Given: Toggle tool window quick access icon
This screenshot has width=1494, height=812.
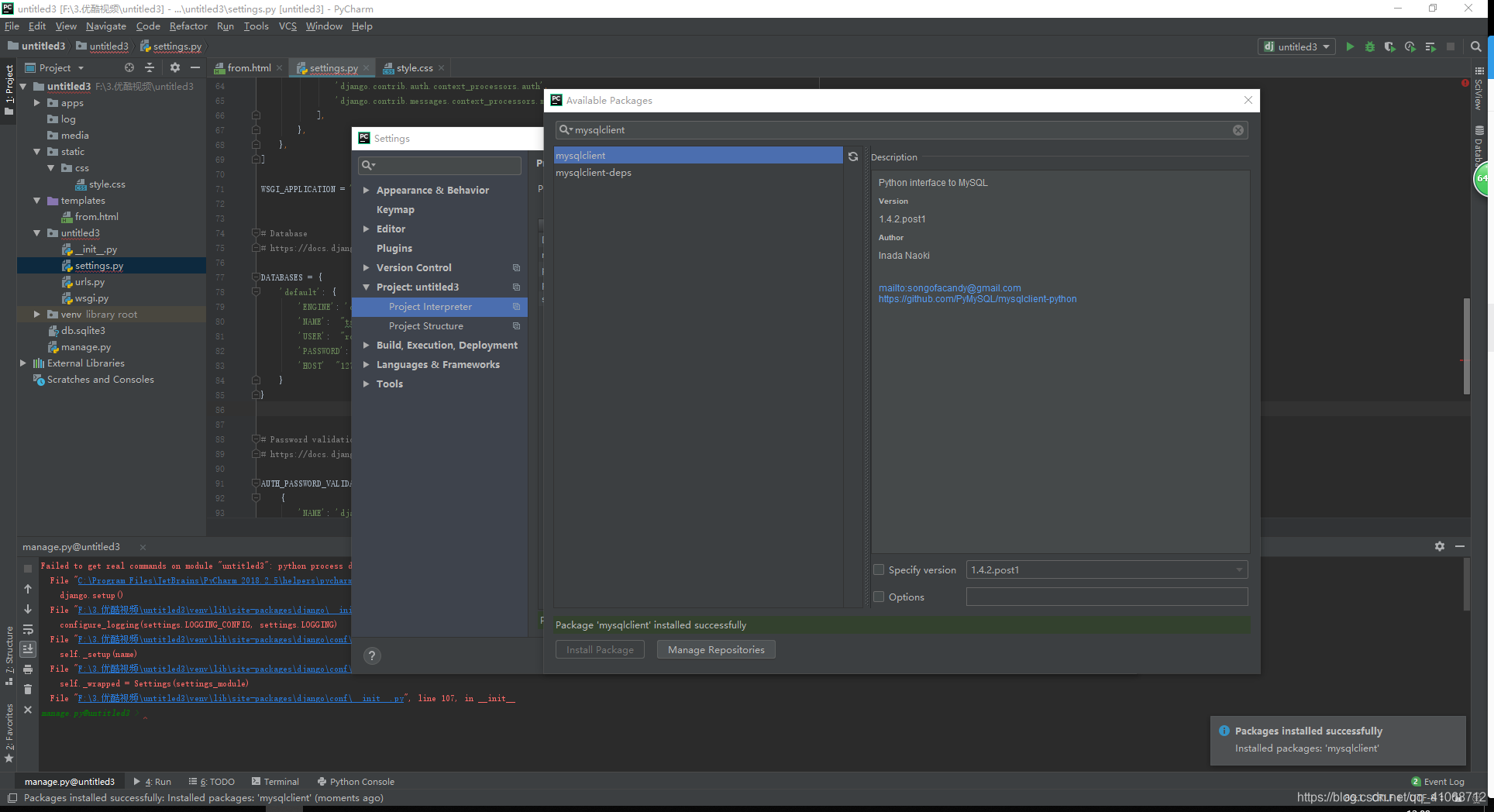Looking at the screenshot, I should click(12, 798).
